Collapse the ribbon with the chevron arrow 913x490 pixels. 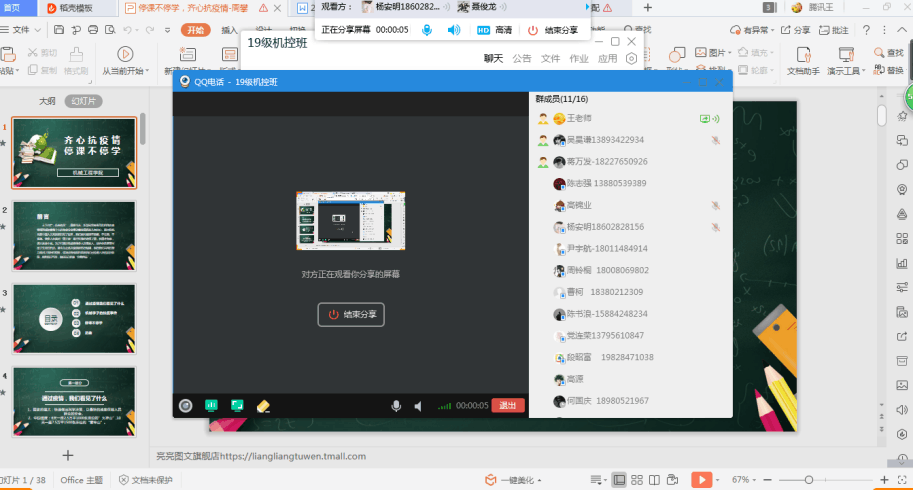[x=902, y=30]
